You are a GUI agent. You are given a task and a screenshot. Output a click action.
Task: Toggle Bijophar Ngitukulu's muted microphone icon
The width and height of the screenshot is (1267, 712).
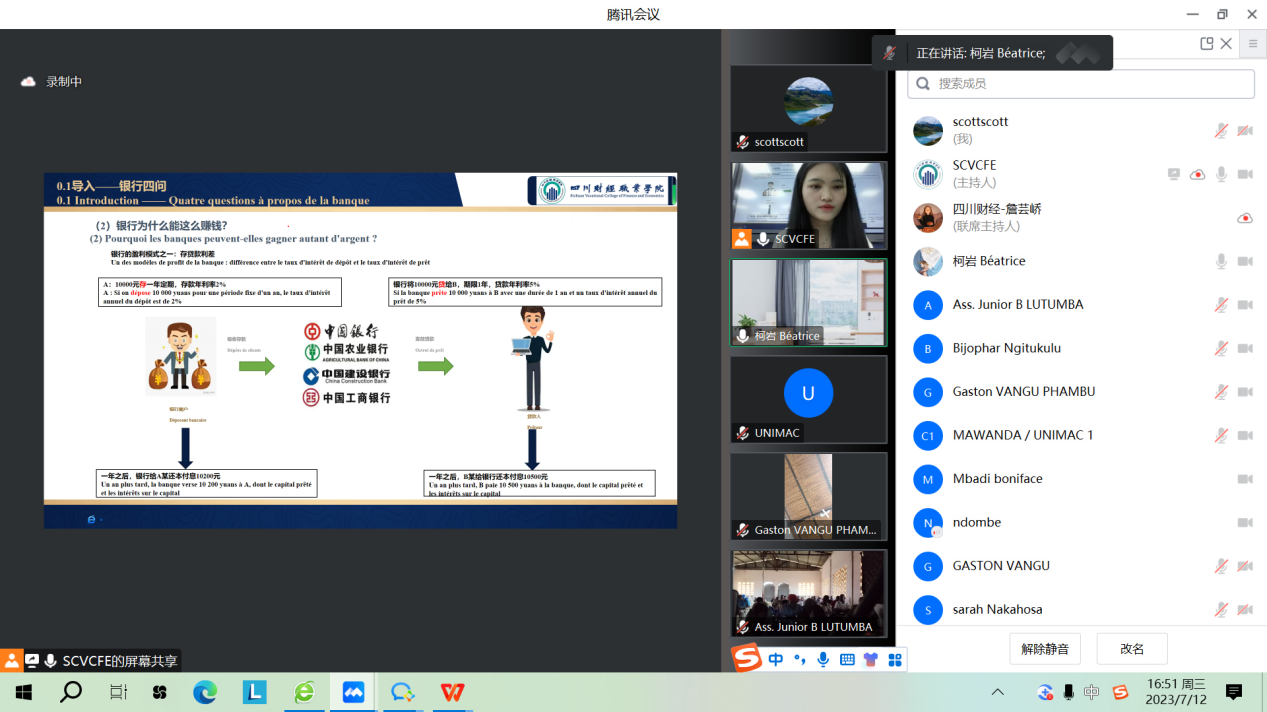point(1221,348)
